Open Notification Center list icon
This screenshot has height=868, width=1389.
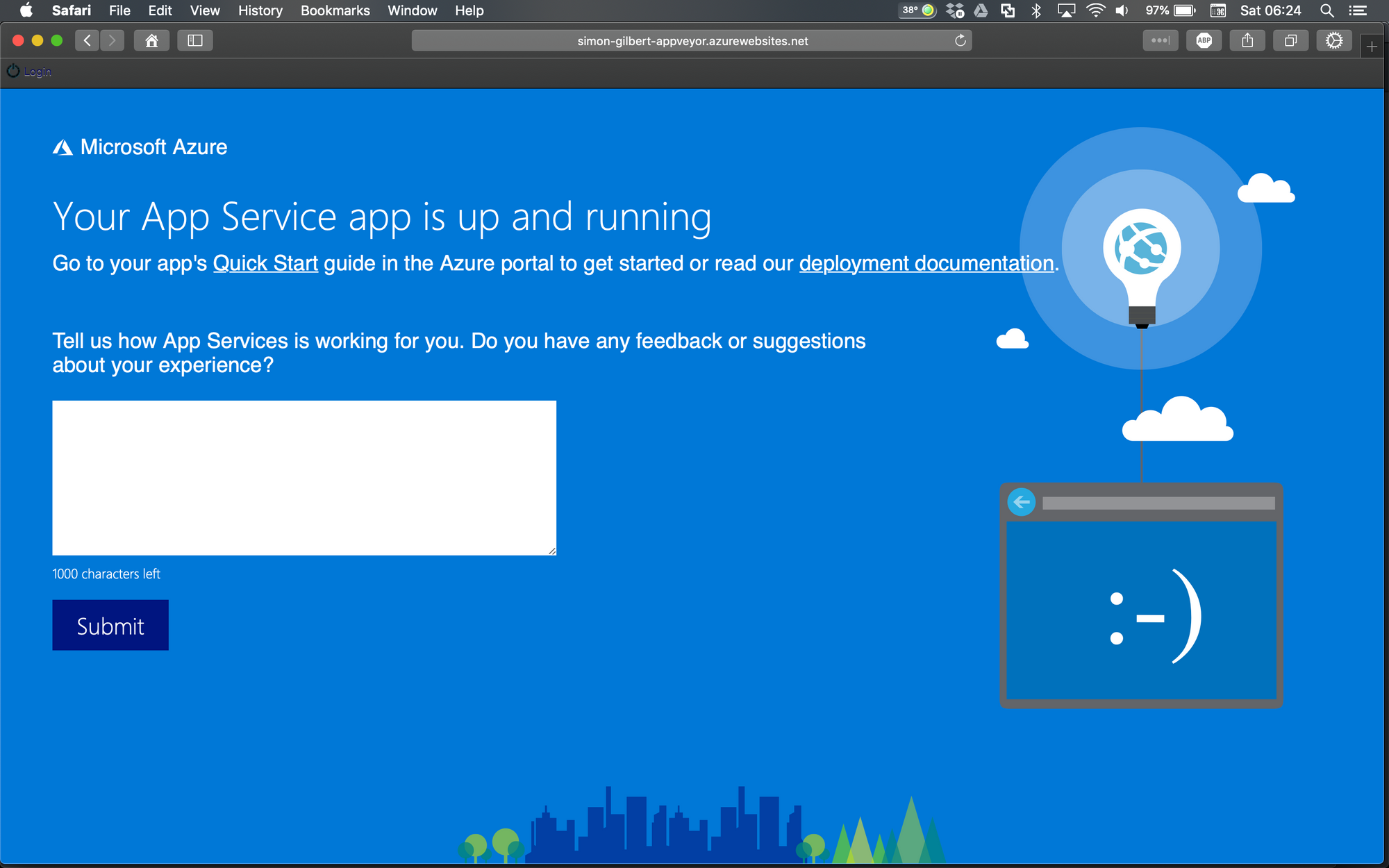(1358, 10)
